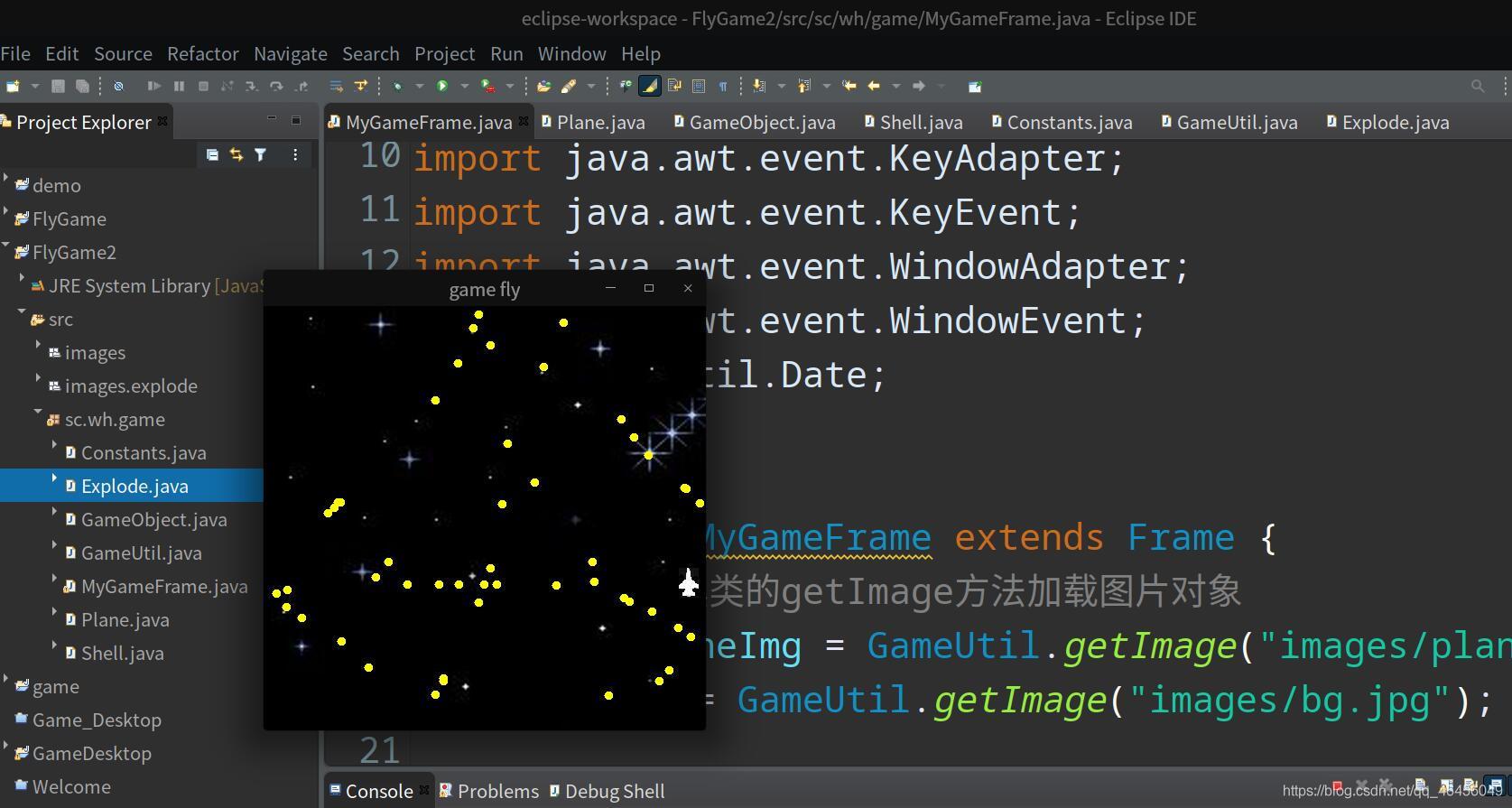Viewport: 1512px width, 808px height.
Task: Open the Debug Shell view tab
Action: pos(607,791)
